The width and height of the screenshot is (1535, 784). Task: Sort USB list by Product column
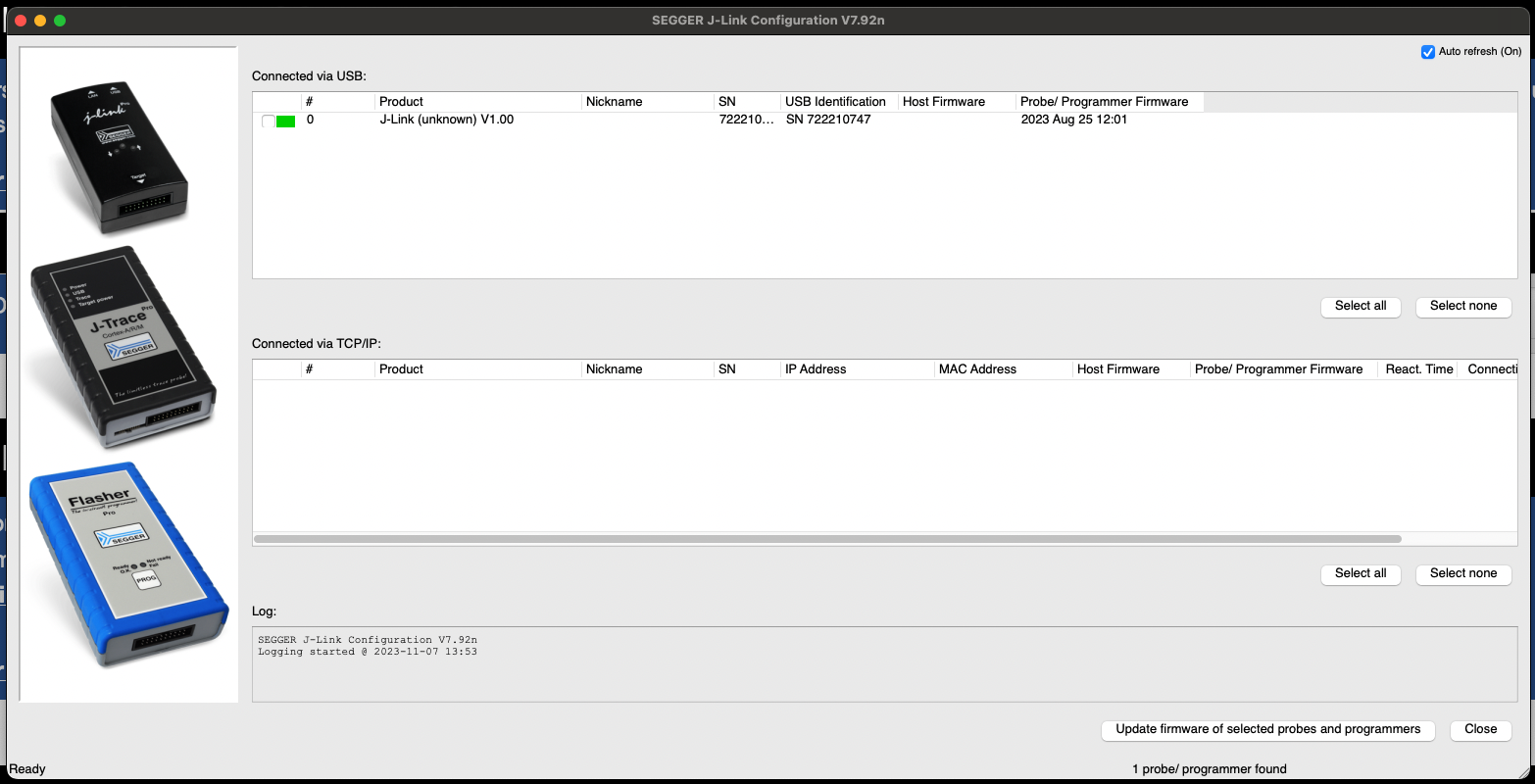click(478, 102)
